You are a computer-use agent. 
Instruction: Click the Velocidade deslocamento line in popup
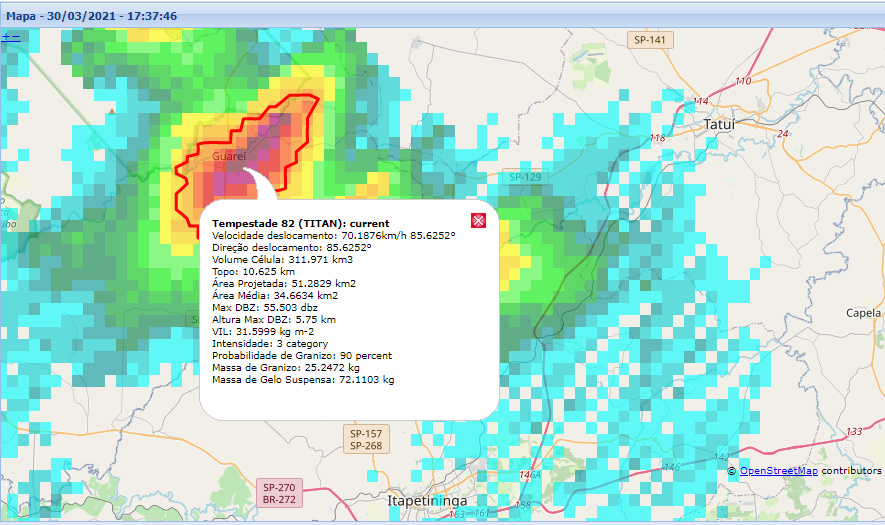coord(333,235)
